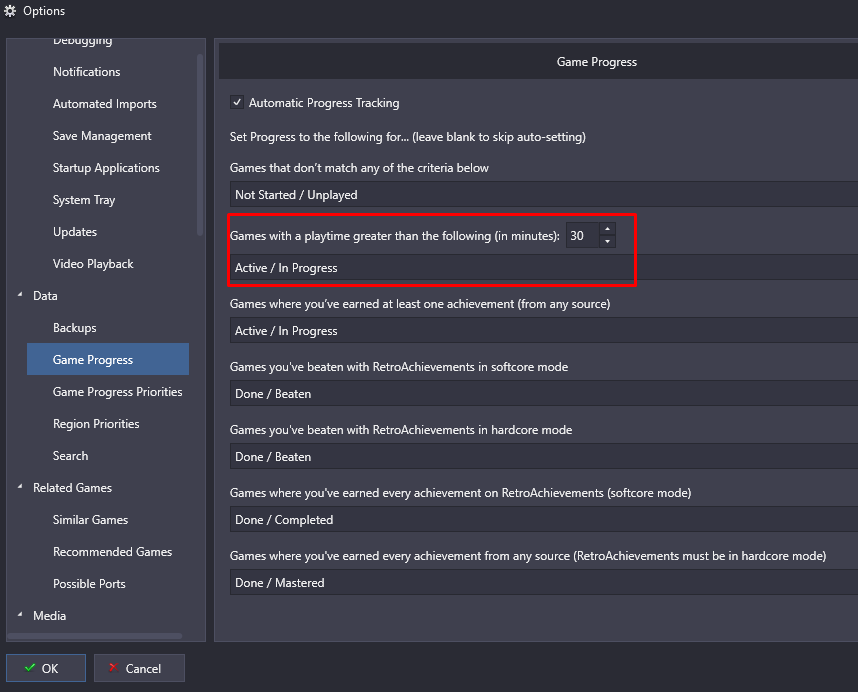Click the Options gear icon in title bar
858x692 pixels.
pyautogui.click(x=11, y=11)
